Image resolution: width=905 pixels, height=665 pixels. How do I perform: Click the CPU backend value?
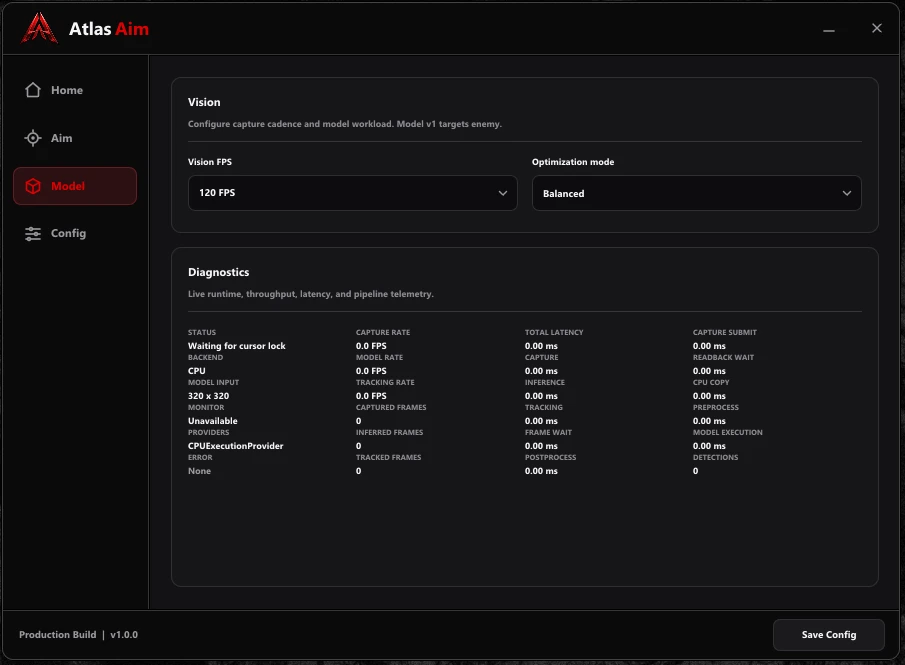click(197, 371)
